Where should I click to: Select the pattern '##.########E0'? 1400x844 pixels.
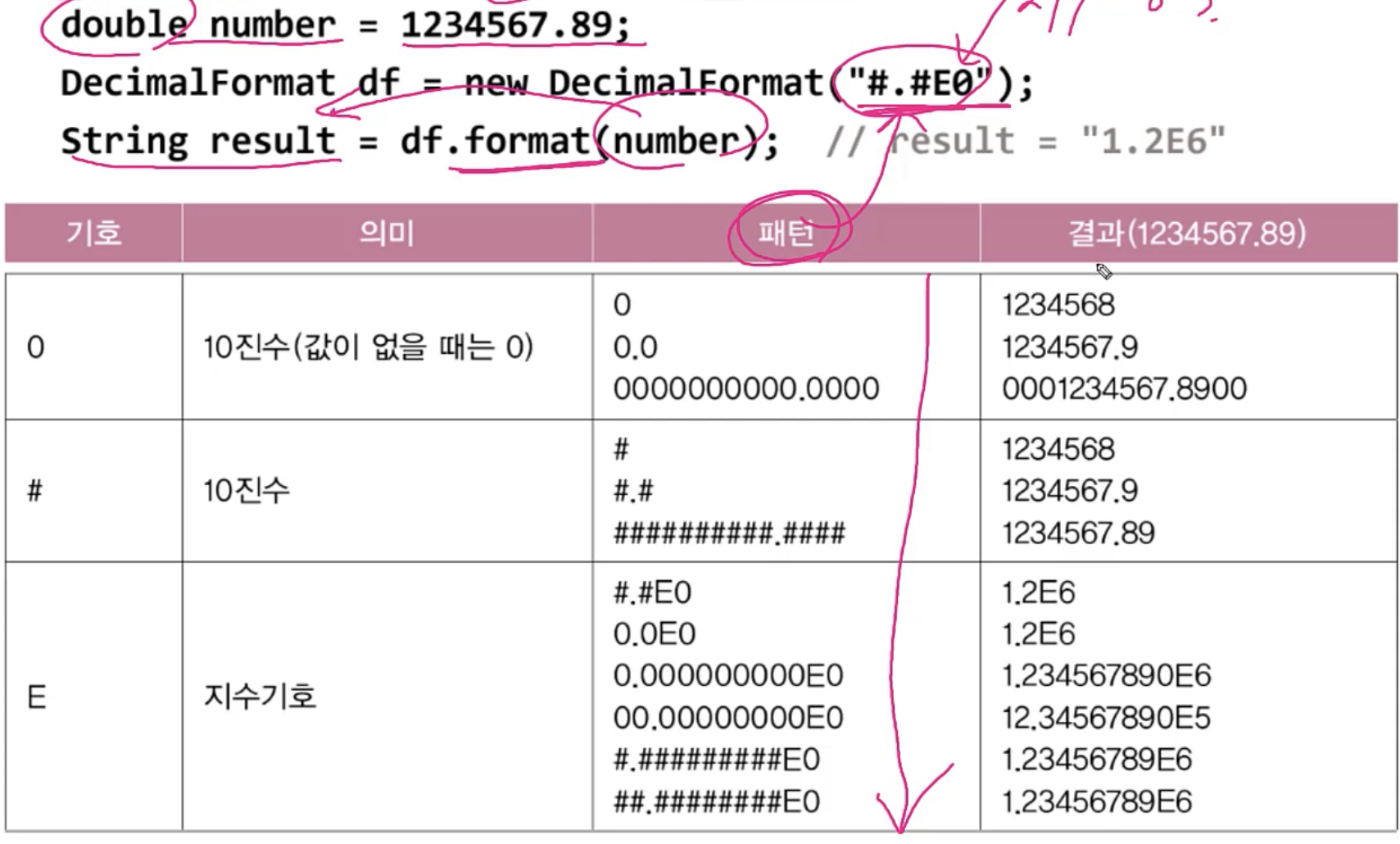coord(716,801)
